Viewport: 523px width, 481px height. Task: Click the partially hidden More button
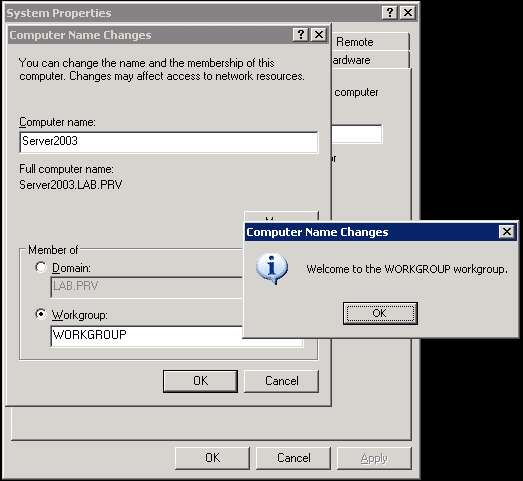point(282,216)
